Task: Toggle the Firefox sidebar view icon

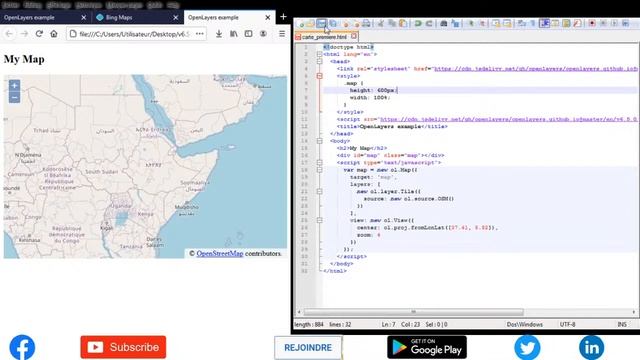Action: [x=248, y=34]
